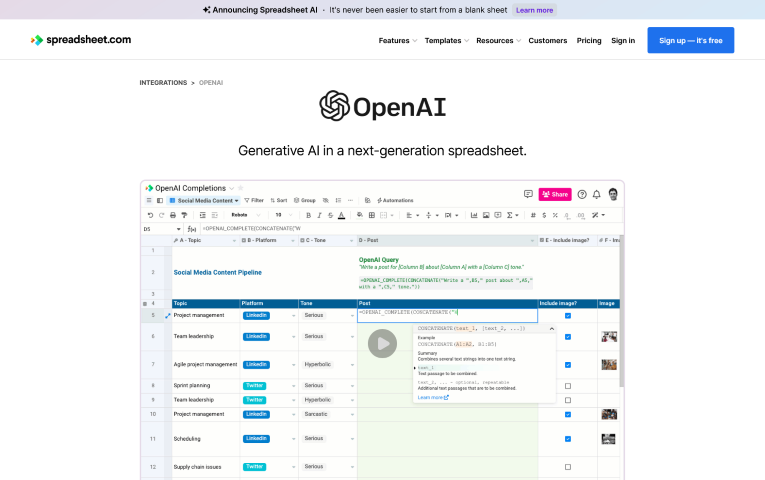
Task: Uncheck Include image for Project management row 5
Action: (568, 315)
